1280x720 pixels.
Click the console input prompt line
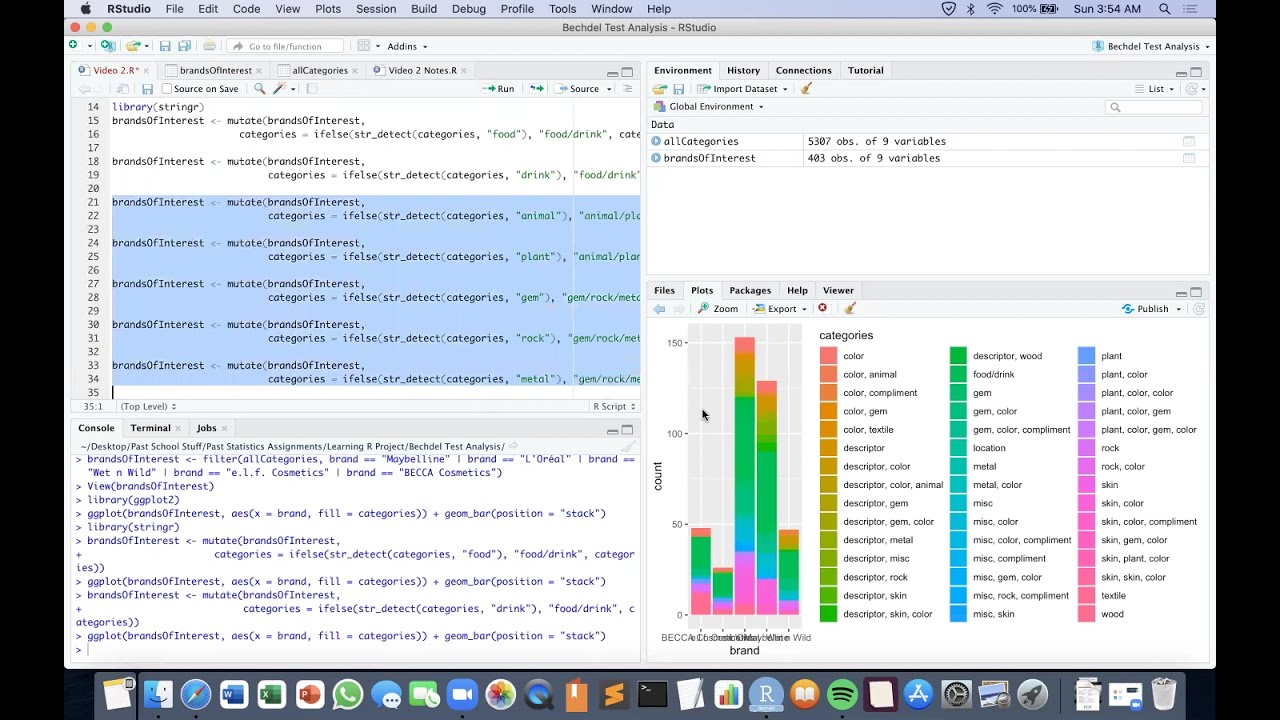[356, 650]
